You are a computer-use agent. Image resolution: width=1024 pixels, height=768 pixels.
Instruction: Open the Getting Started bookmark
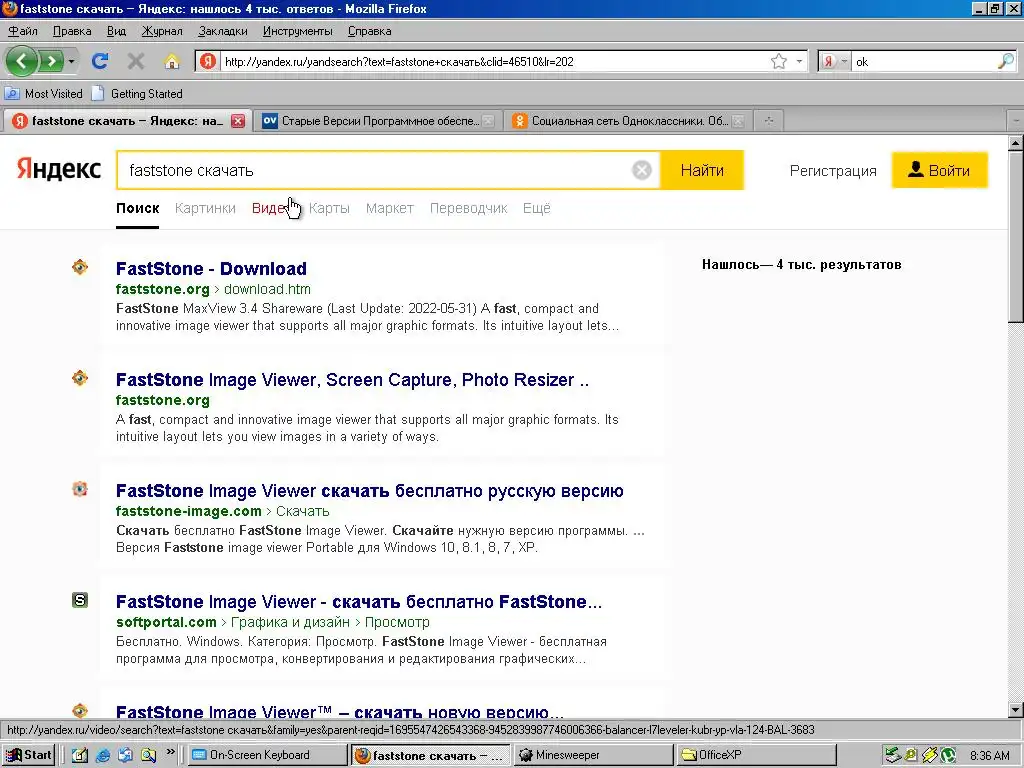pyautogui.click(x=137, y=93)
